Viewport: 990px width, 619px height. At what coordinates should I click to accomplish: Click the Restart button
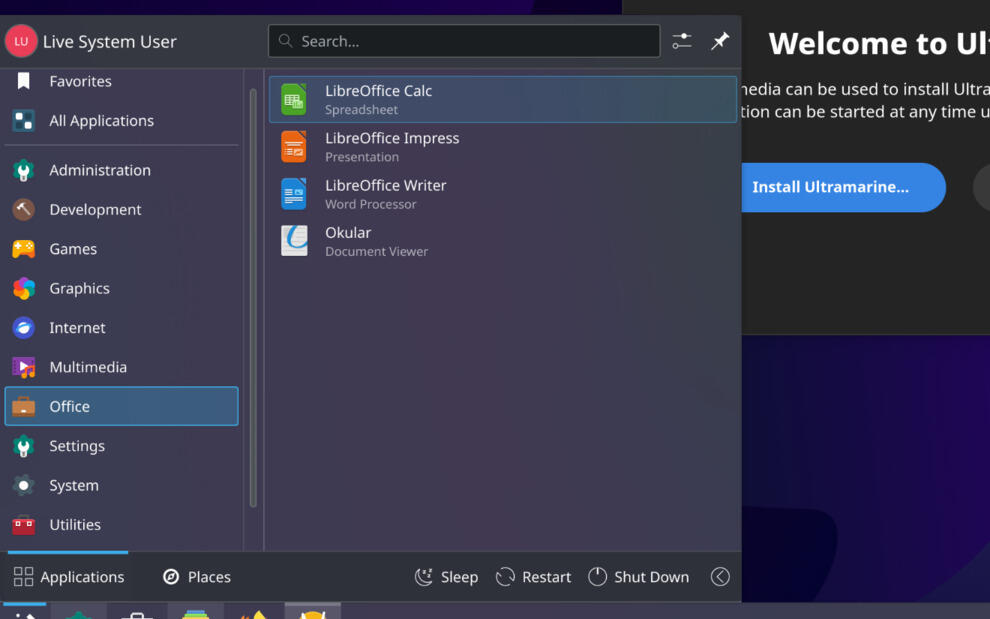tap(534, 577)
